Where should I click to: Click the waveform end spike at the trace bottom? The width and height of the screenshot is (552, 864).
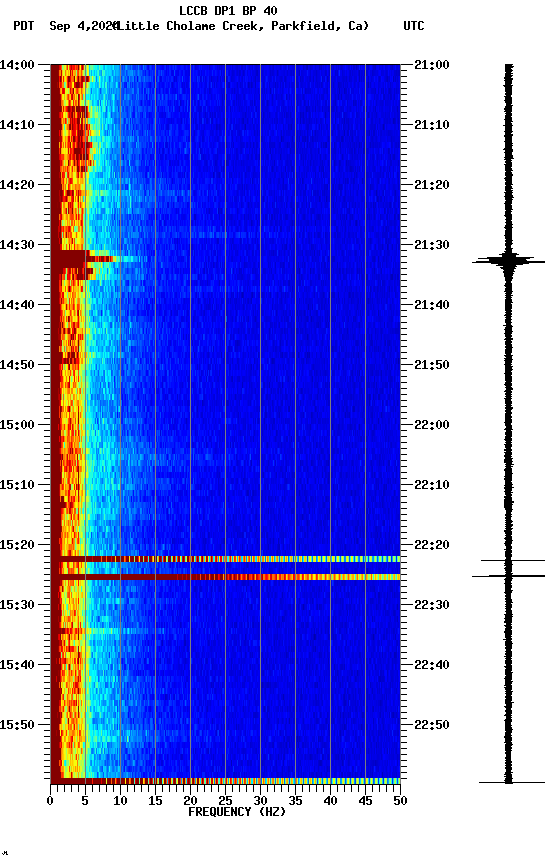(x=512, y=782)
